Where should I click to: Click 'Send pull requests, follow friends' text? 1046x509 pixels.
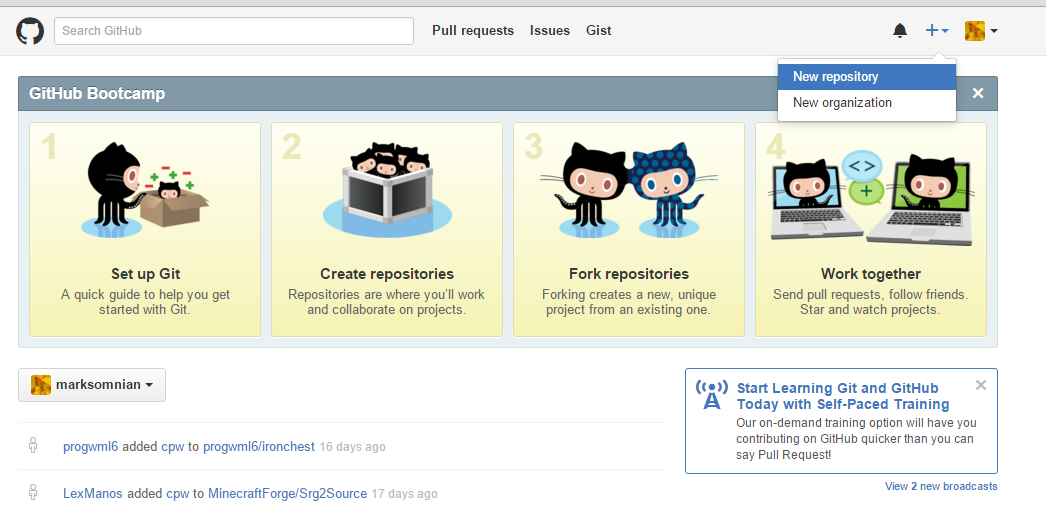click(x=871, y=302)
